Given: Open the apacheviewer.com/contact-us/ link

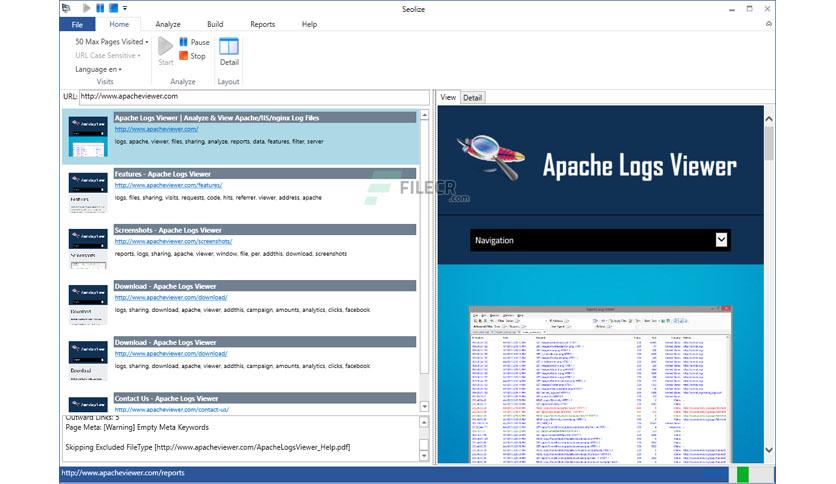Looking at the screenshot, I should 172,410.
